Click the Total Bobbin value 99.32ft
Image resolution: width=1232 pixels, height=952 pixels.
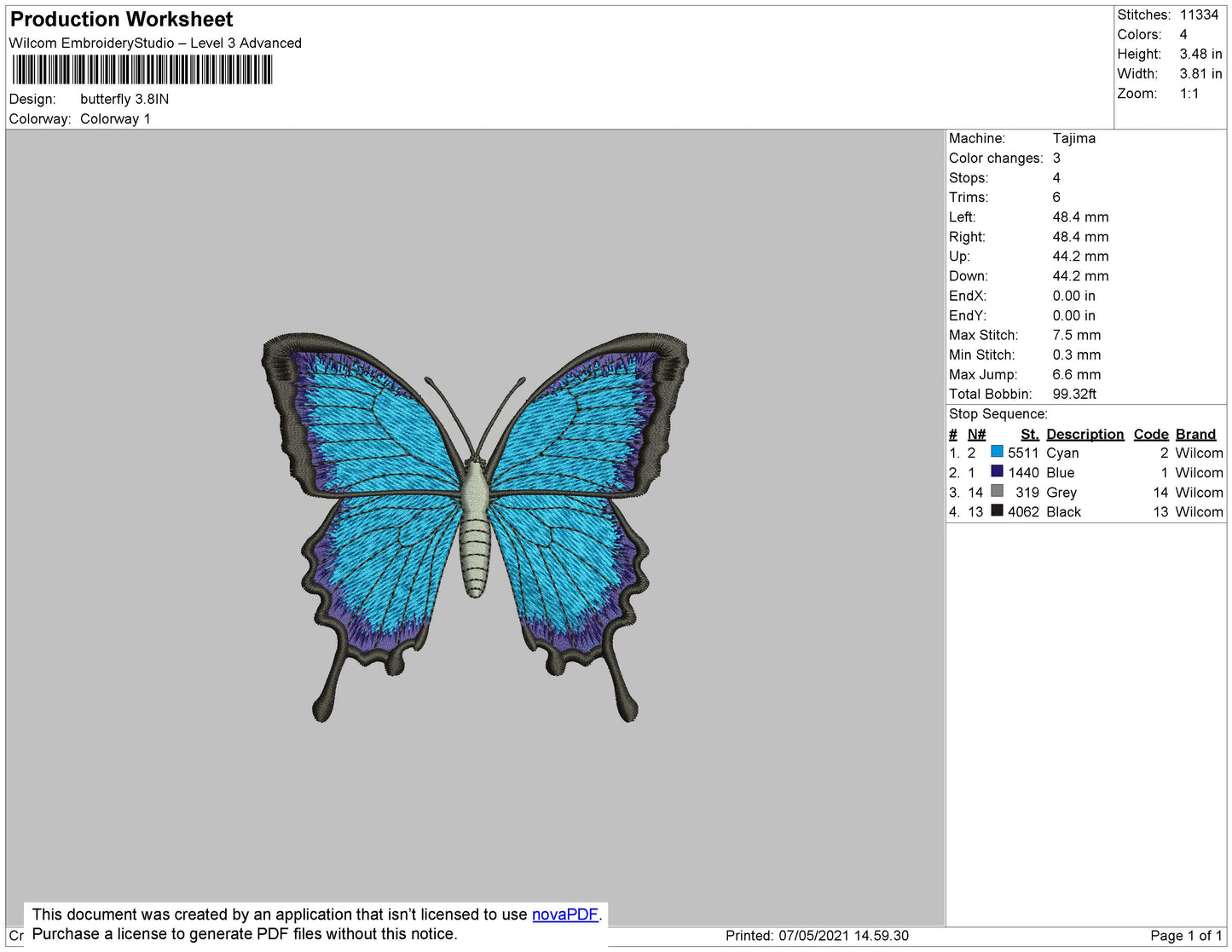(1074, 394)
